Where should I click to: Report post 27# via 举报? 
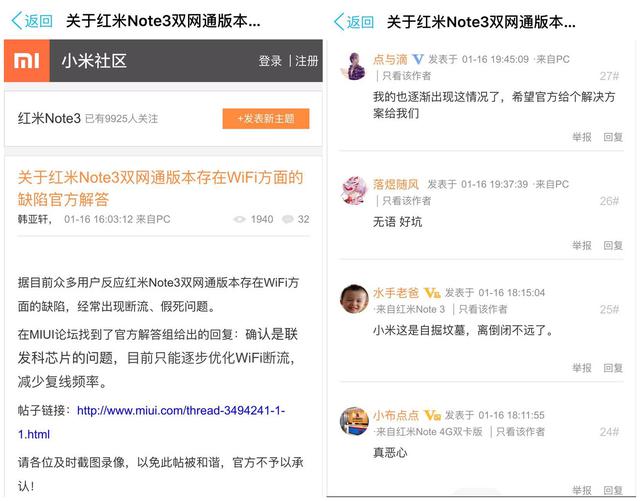pos(581,137)
